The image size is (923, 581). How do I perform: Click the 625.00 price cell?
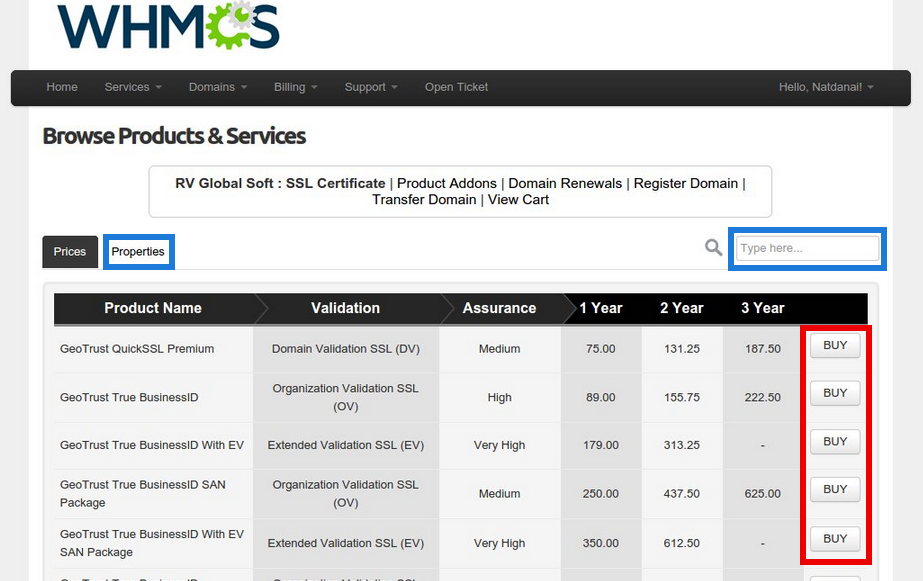point(762,494)
